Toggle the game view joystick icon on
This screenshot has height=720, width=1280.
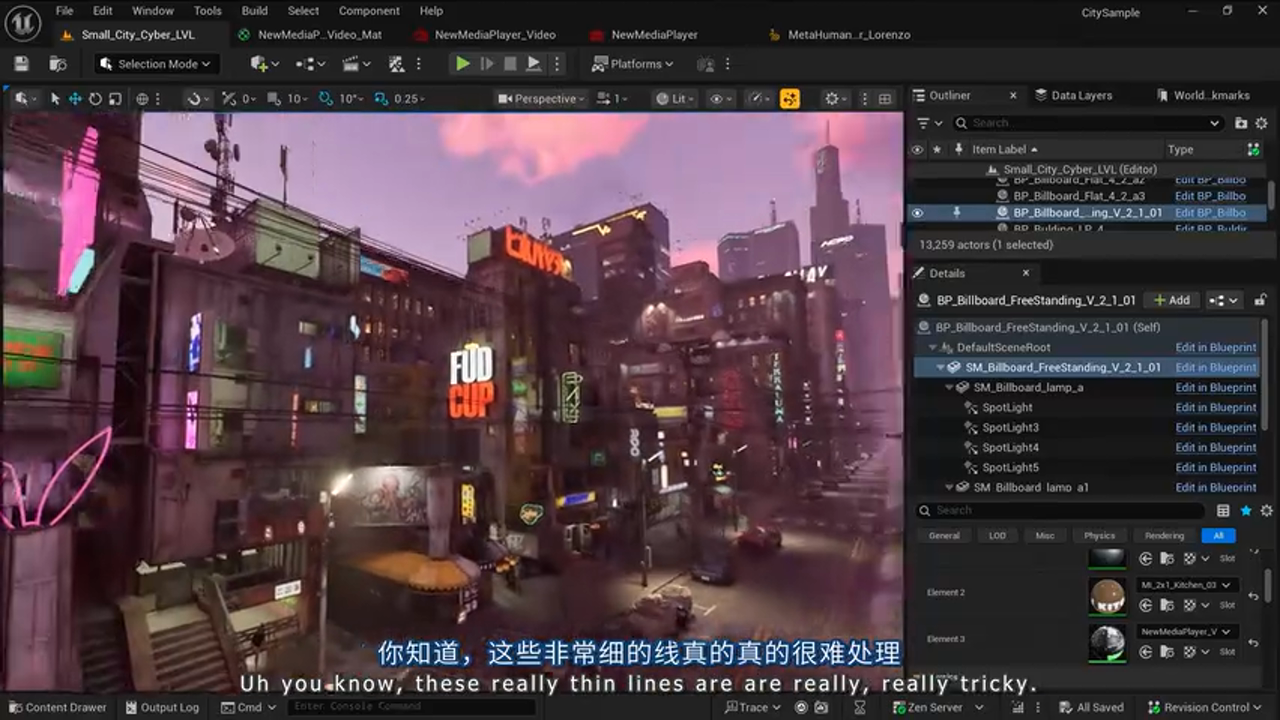(x=789, y=98)
